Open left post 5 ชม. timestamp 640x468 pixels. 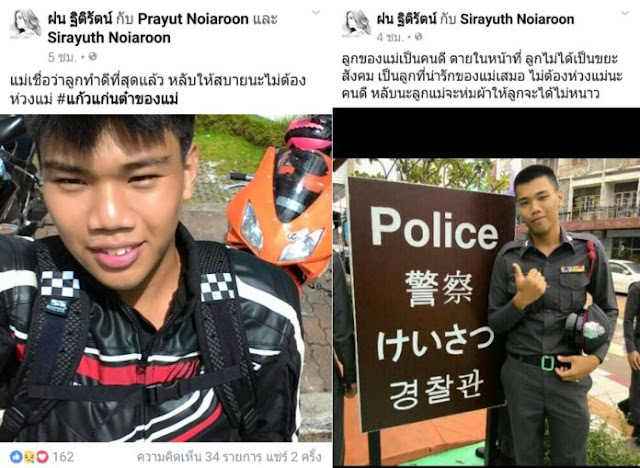click(x=62, y=57)
